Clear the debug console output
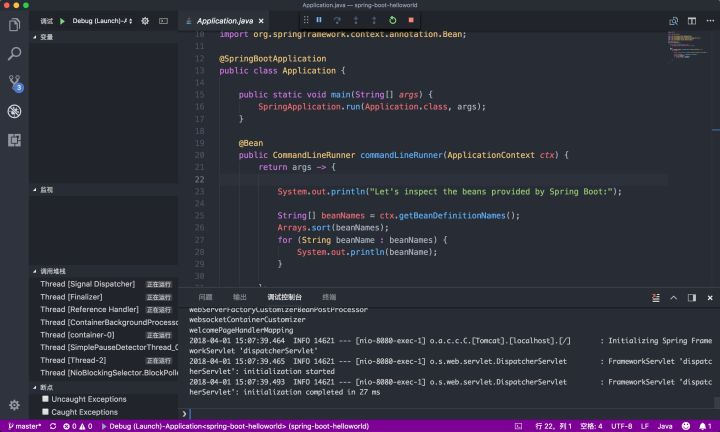 click(x=656, y=298)
